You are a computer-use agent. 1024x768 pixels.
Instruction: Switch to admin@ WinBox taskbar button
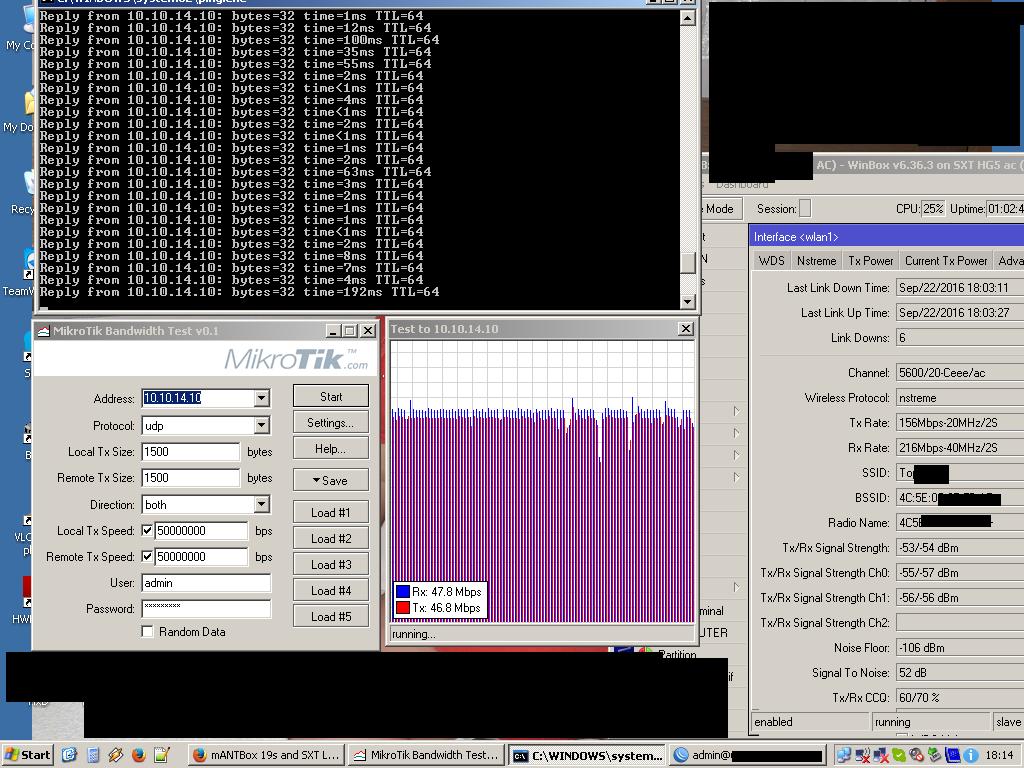748,755
